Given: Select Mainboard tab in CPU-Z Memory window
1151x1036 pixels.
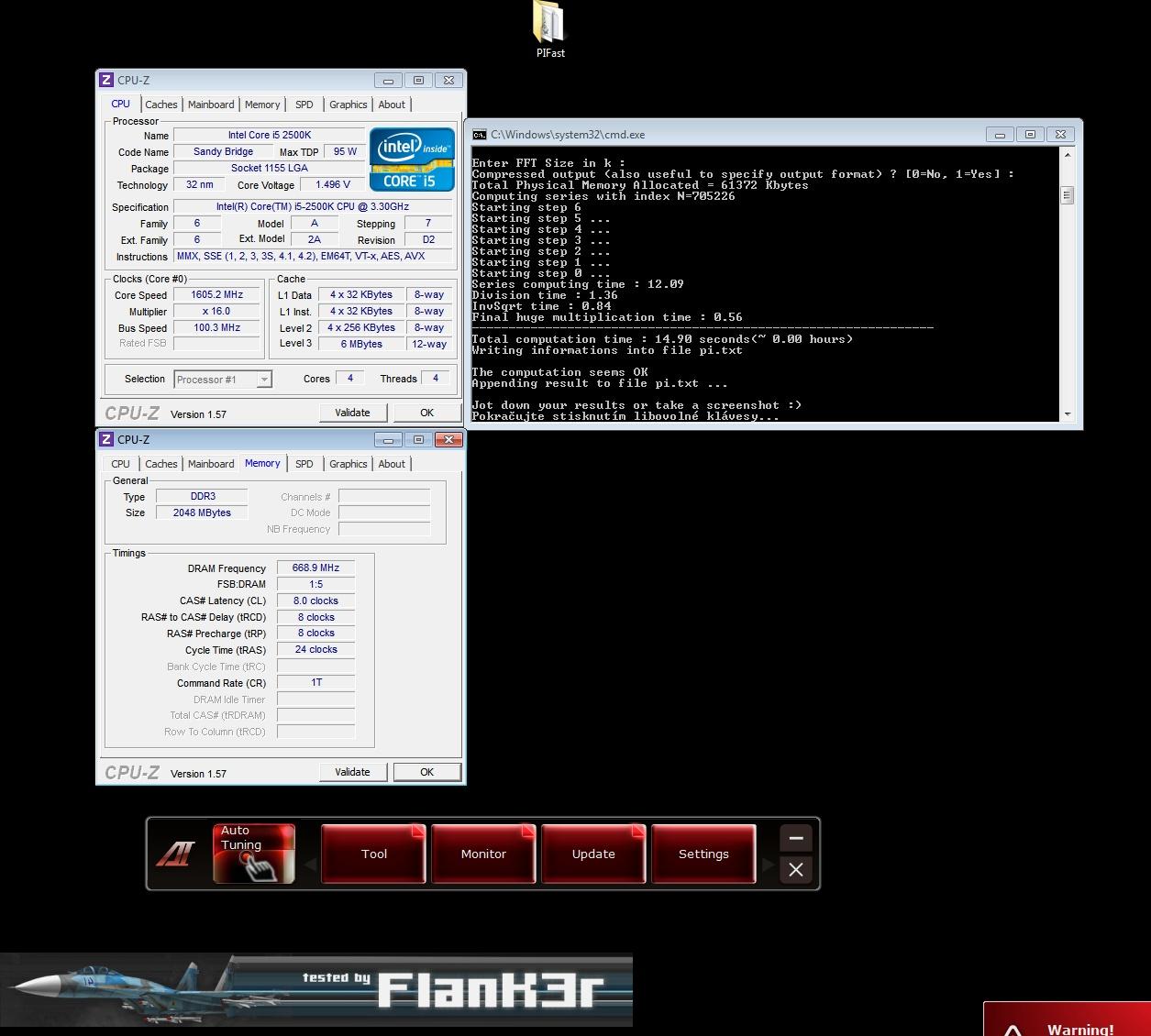Looking at the screenshot, I should click(211, 465).
